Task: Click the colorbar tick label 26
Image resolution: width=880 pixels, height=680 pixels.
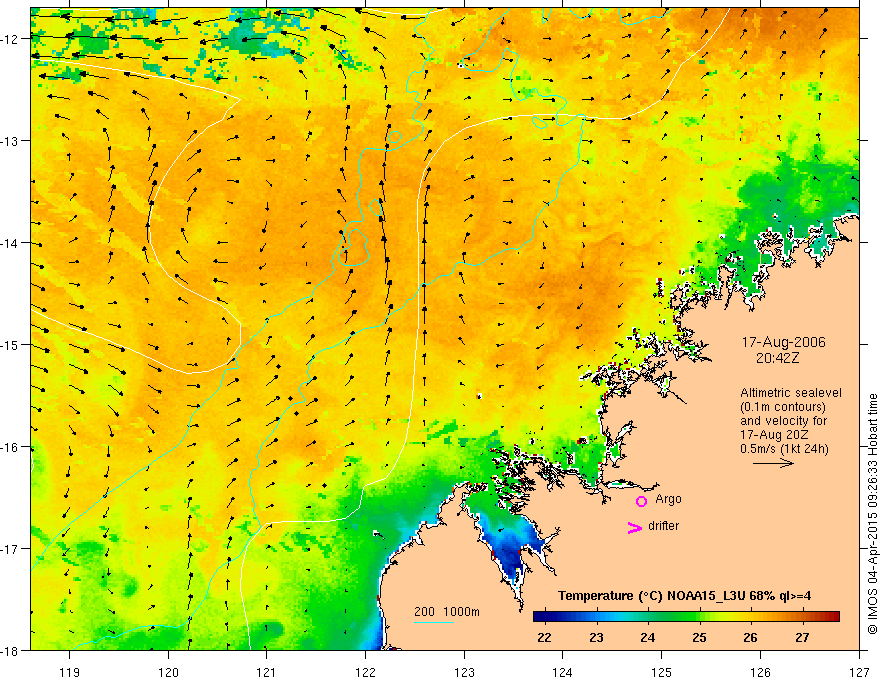Action: [x=750, y=638]
